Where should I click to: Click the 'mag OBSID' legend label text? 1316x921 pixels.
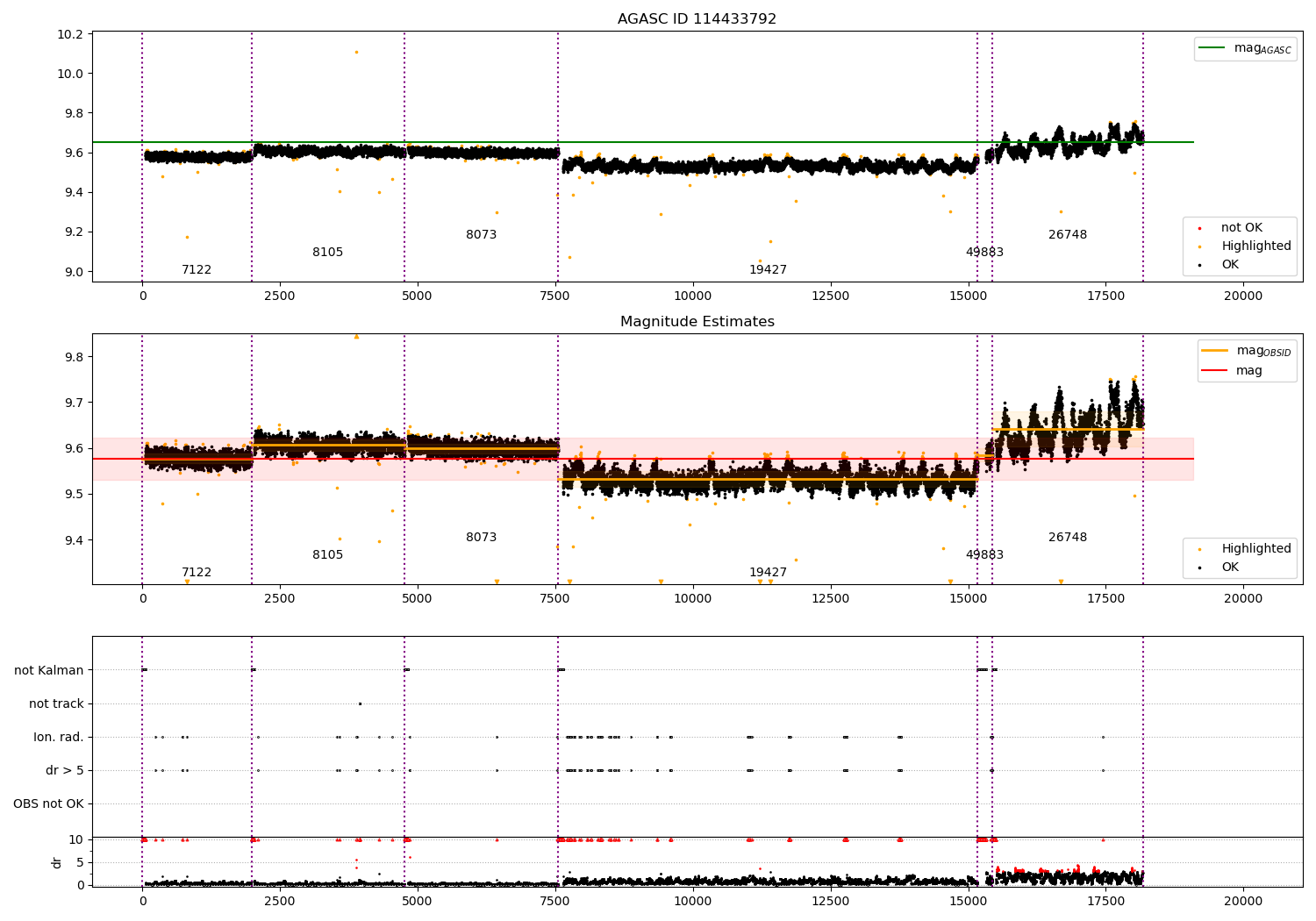click(x=1264, y=351)
